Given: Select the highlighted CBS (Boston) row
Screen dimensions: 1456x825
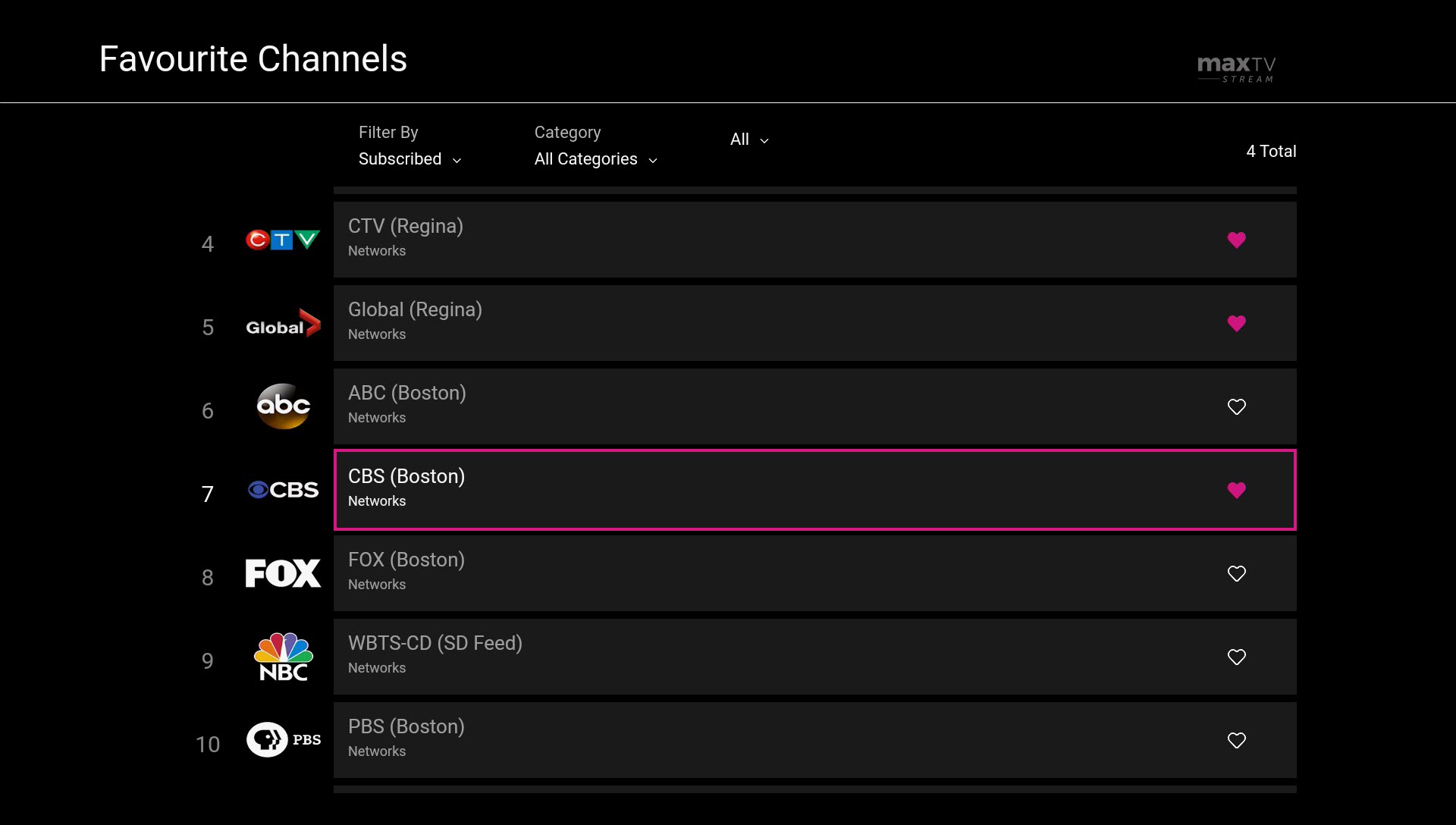Looking at the screenshot, I should [814, 490].
